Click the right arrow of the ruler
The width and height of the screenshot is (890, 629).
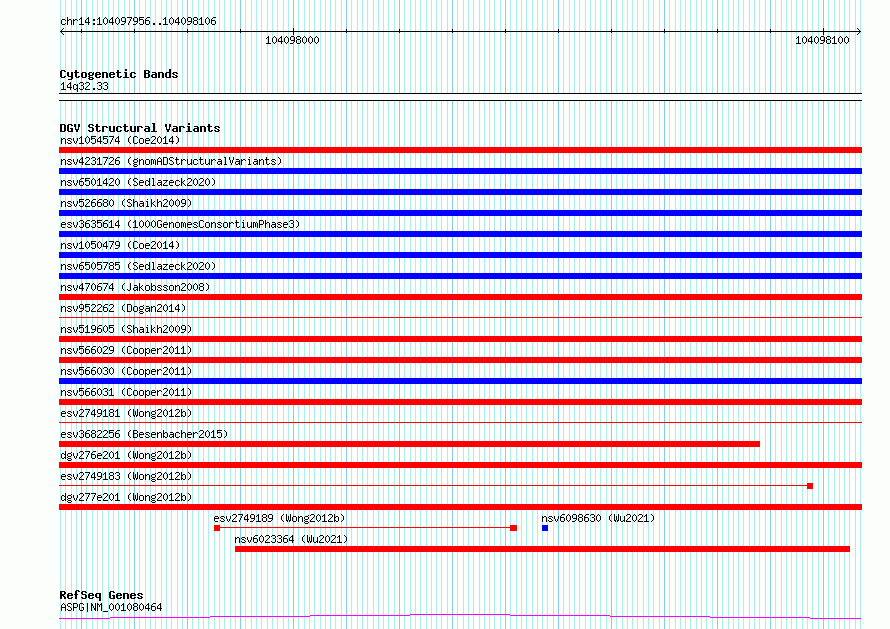859,32
